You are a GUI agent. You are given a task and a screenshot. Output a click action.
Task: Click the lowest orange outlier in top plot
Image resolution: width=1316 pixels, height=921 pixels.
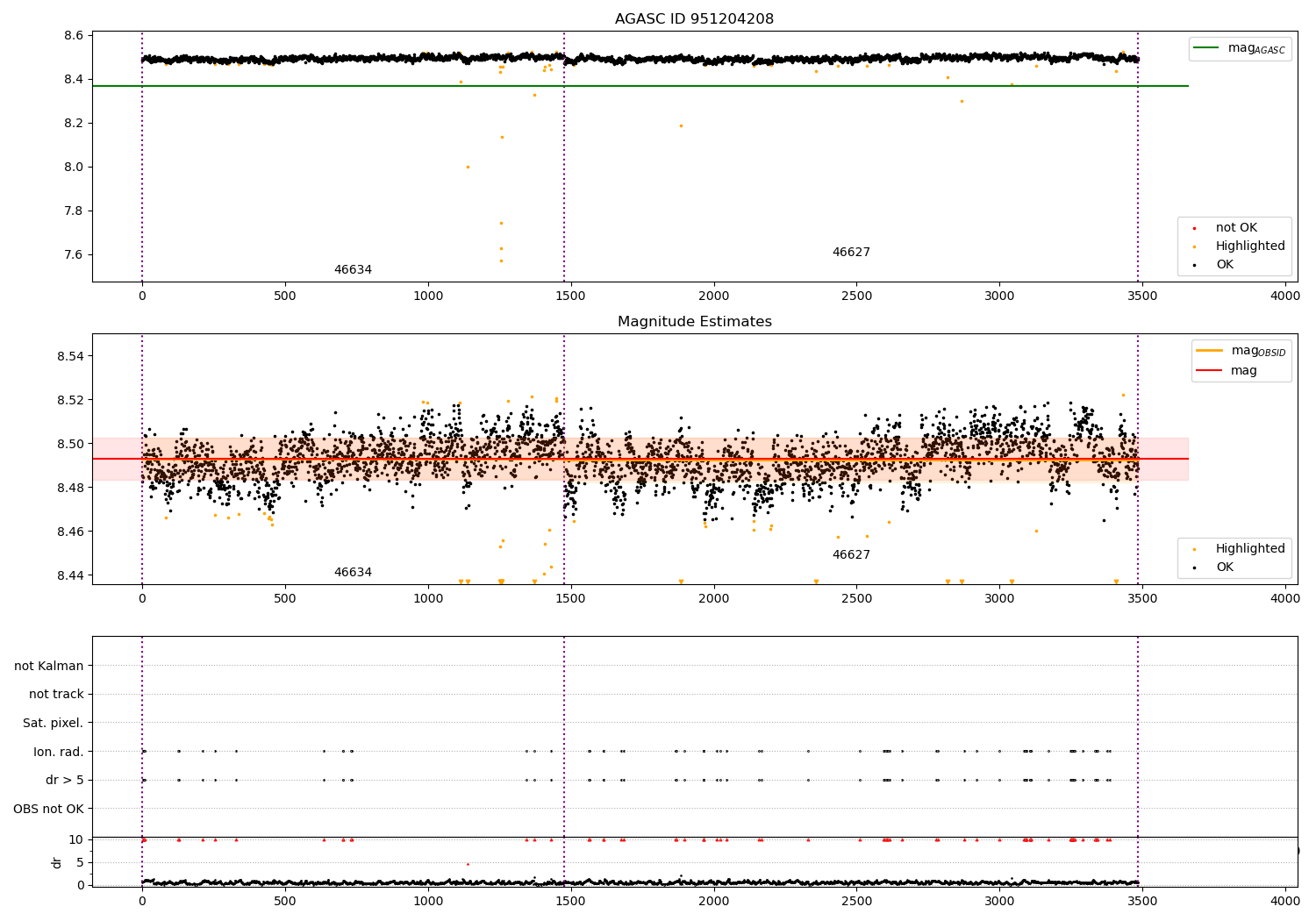coord(501,261)
